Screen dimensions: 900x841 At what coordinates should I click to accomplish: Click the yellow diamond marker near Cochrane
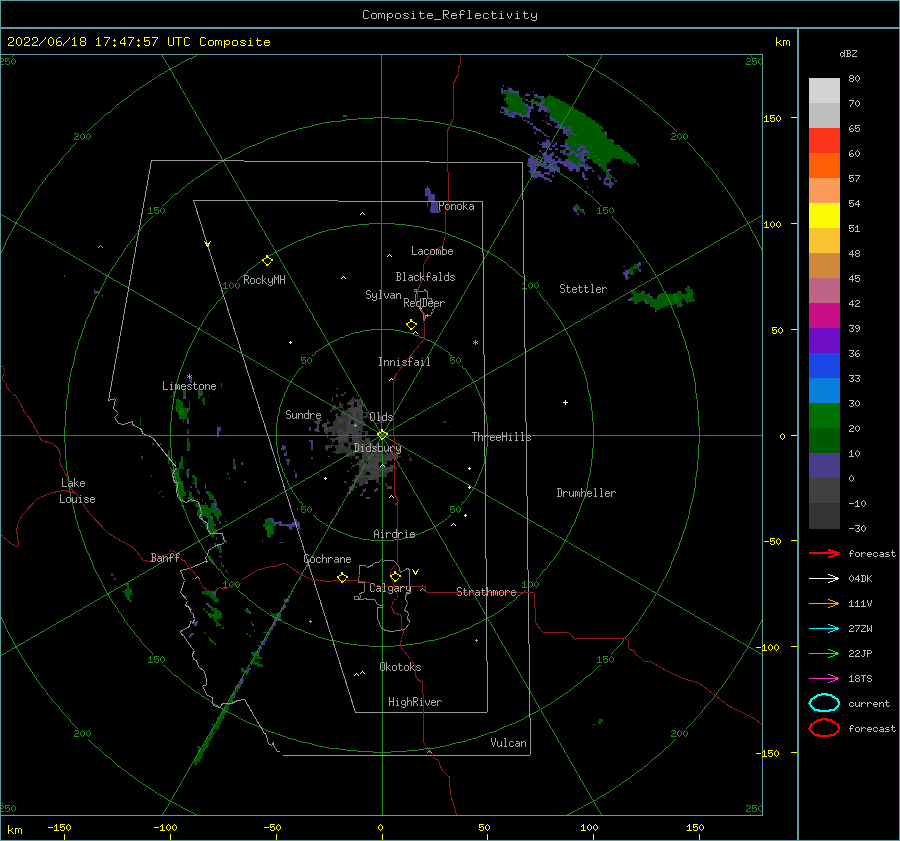342,577
